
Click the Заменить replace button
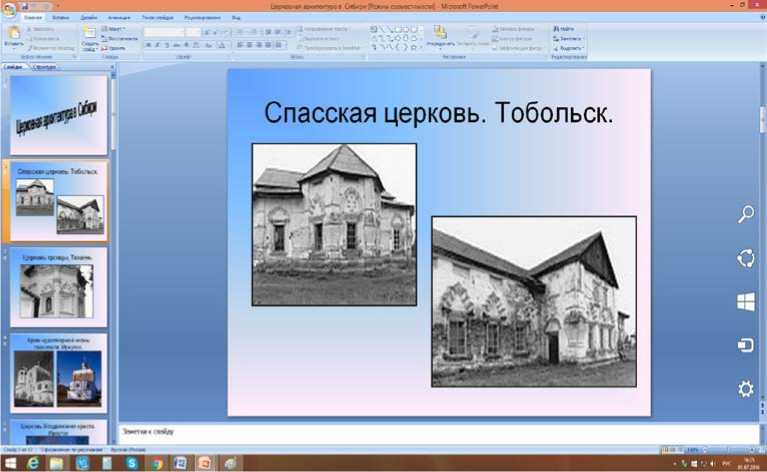pyautogui.click(x=570, y=39)
